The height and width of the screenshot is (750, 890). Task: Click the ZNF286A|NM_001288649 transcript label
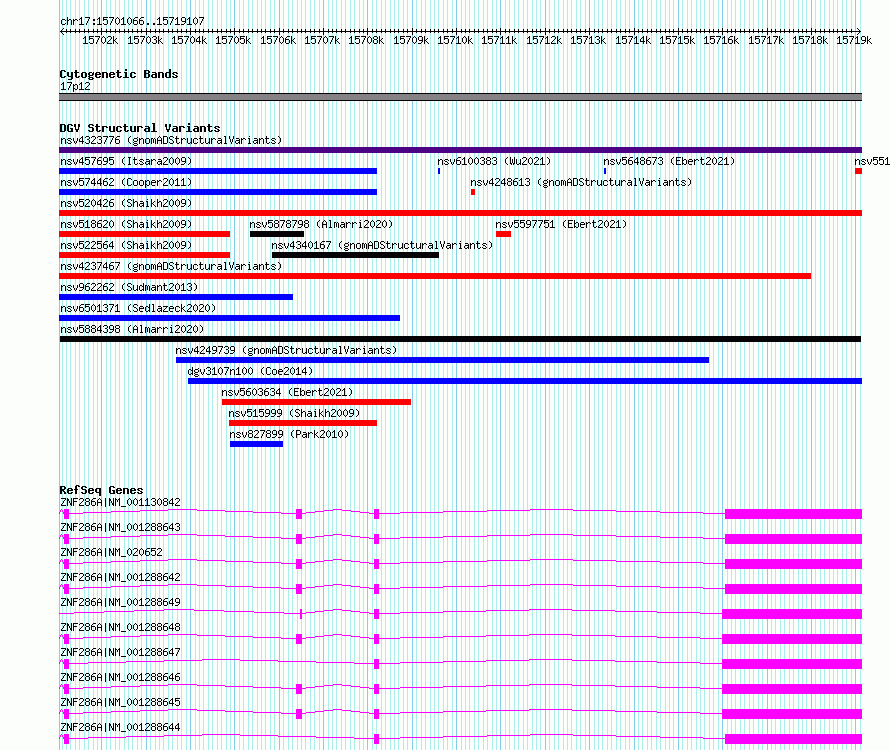[x=120, y=602]
